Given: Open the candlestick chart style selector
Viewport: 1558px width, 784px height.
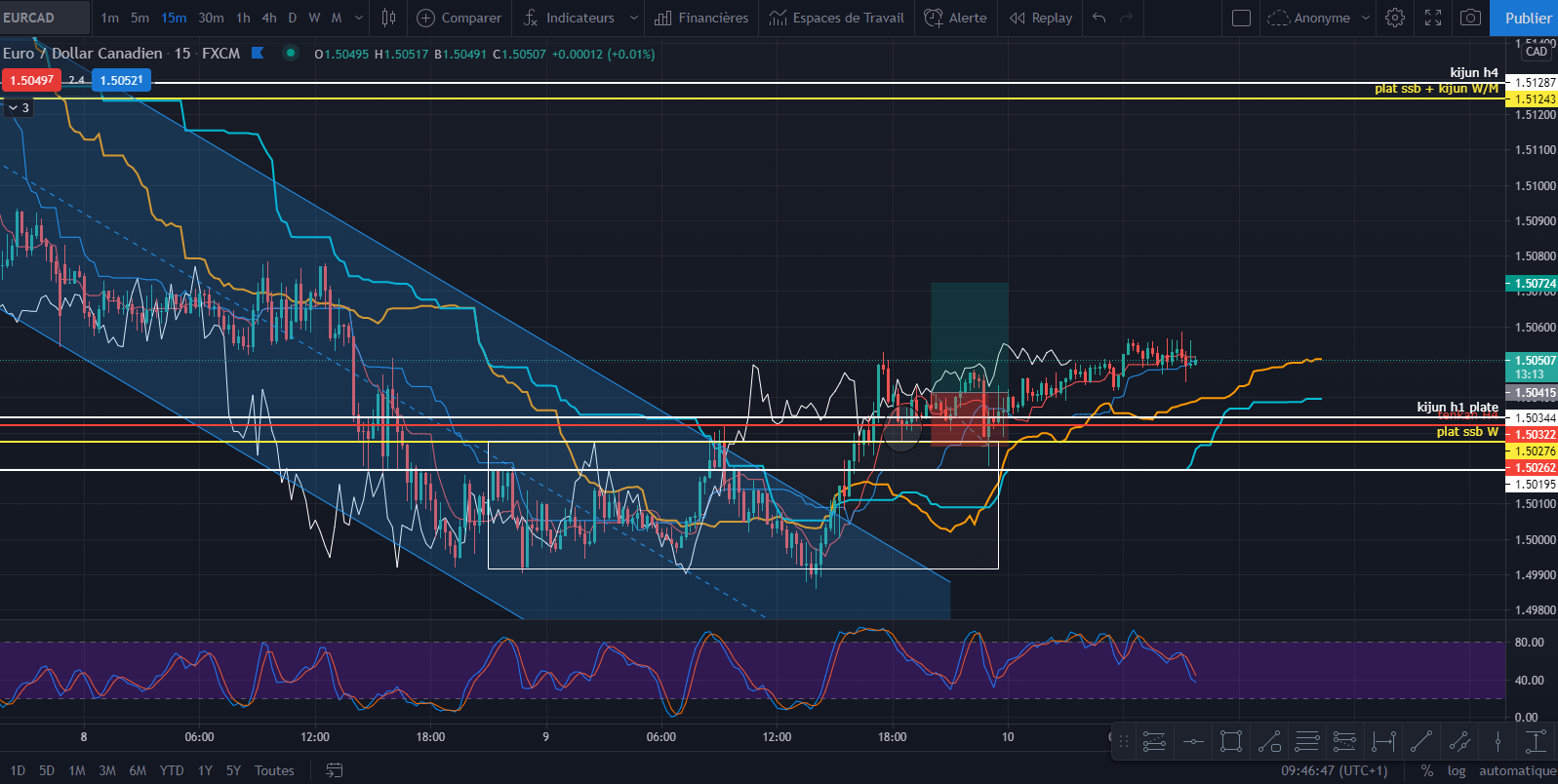Looking at the screenshot, I should [x=388, y=18].
